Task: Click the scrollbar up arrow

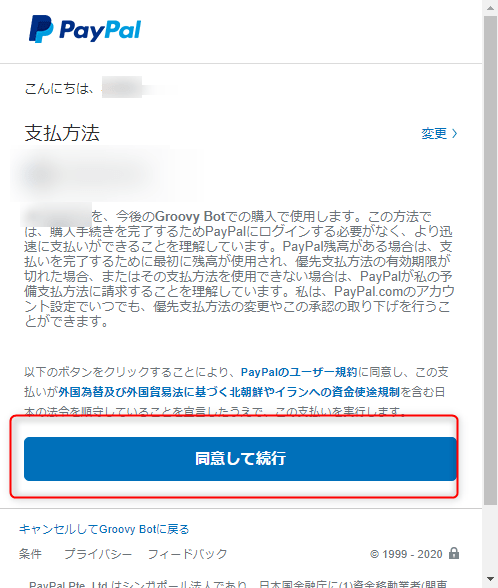Action: [x=490, y=8]
